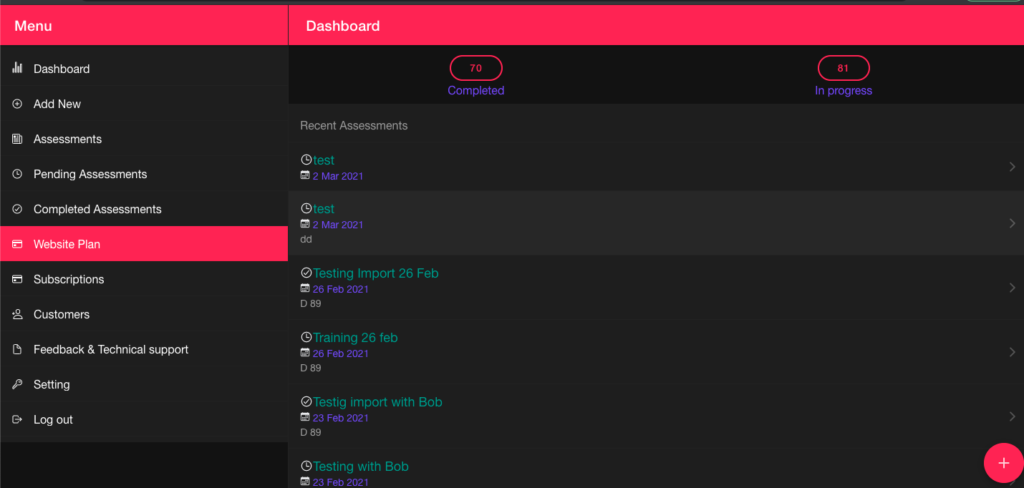Expand chevron on the test row with dd
Screen dimensions: 1024x488
[x=1012, y=223]
